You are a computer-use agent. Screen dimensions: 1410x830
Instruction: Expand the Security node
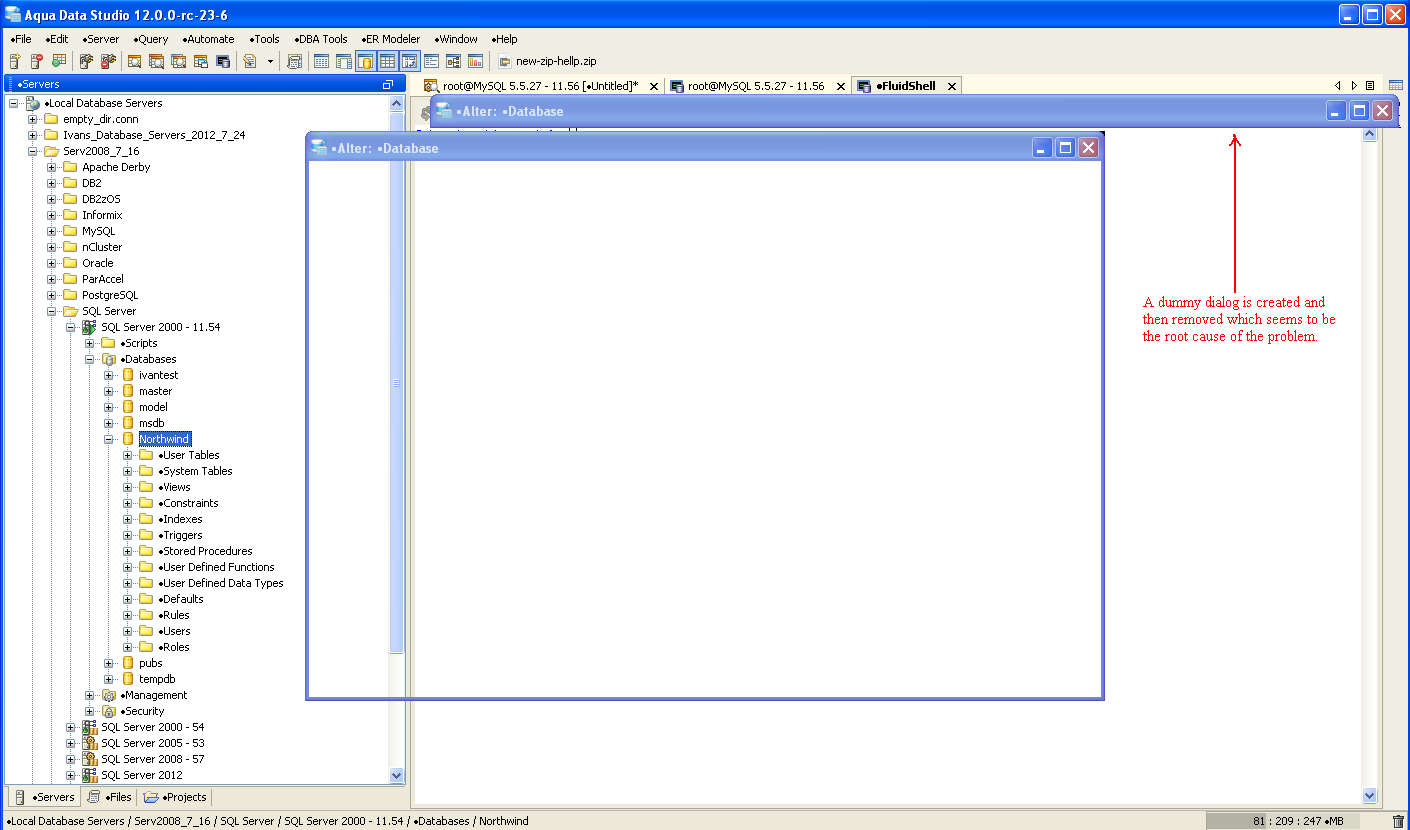(91, 711)
